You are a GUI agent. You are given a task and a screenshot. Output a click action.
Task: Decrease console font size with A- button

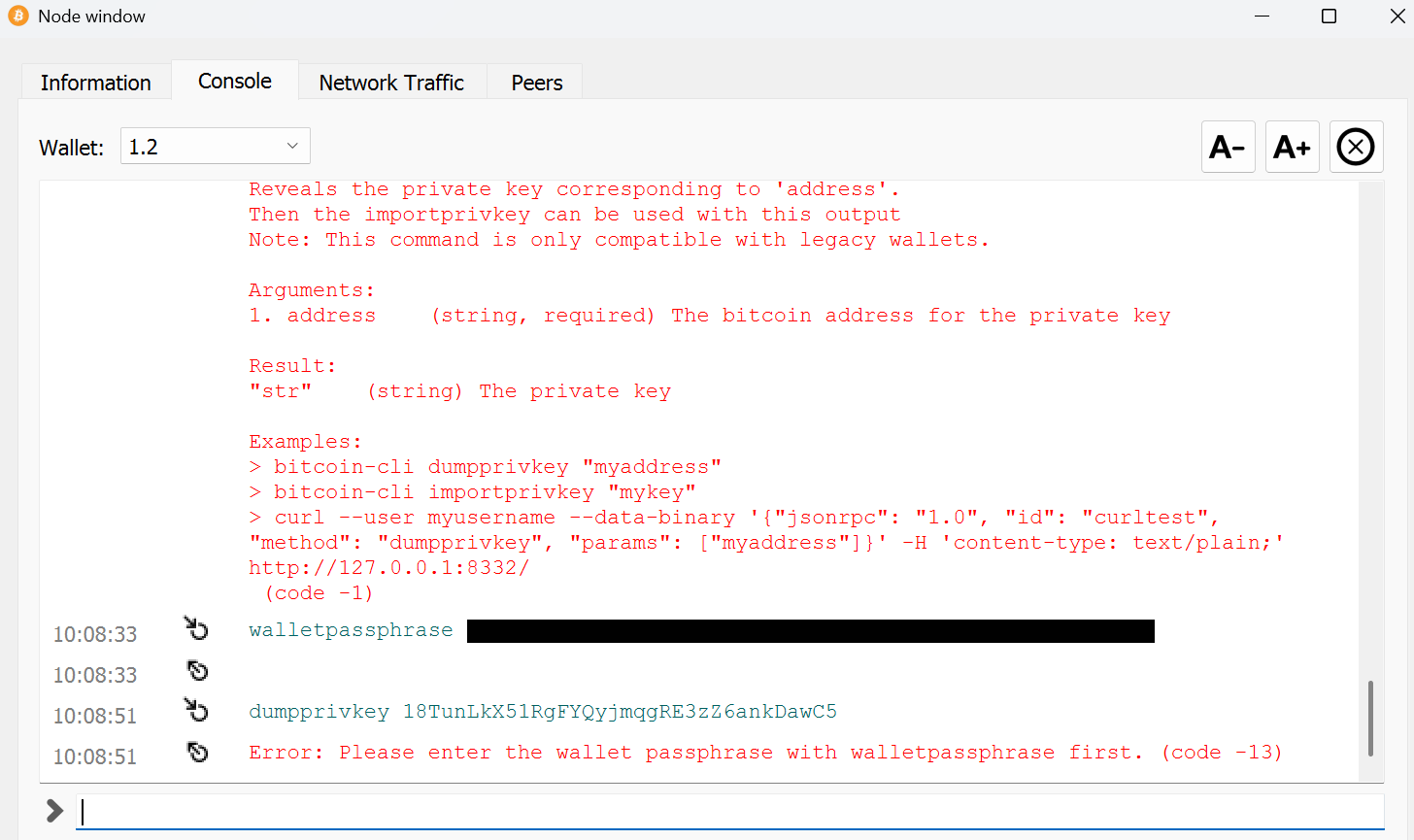coord(1228,148)
